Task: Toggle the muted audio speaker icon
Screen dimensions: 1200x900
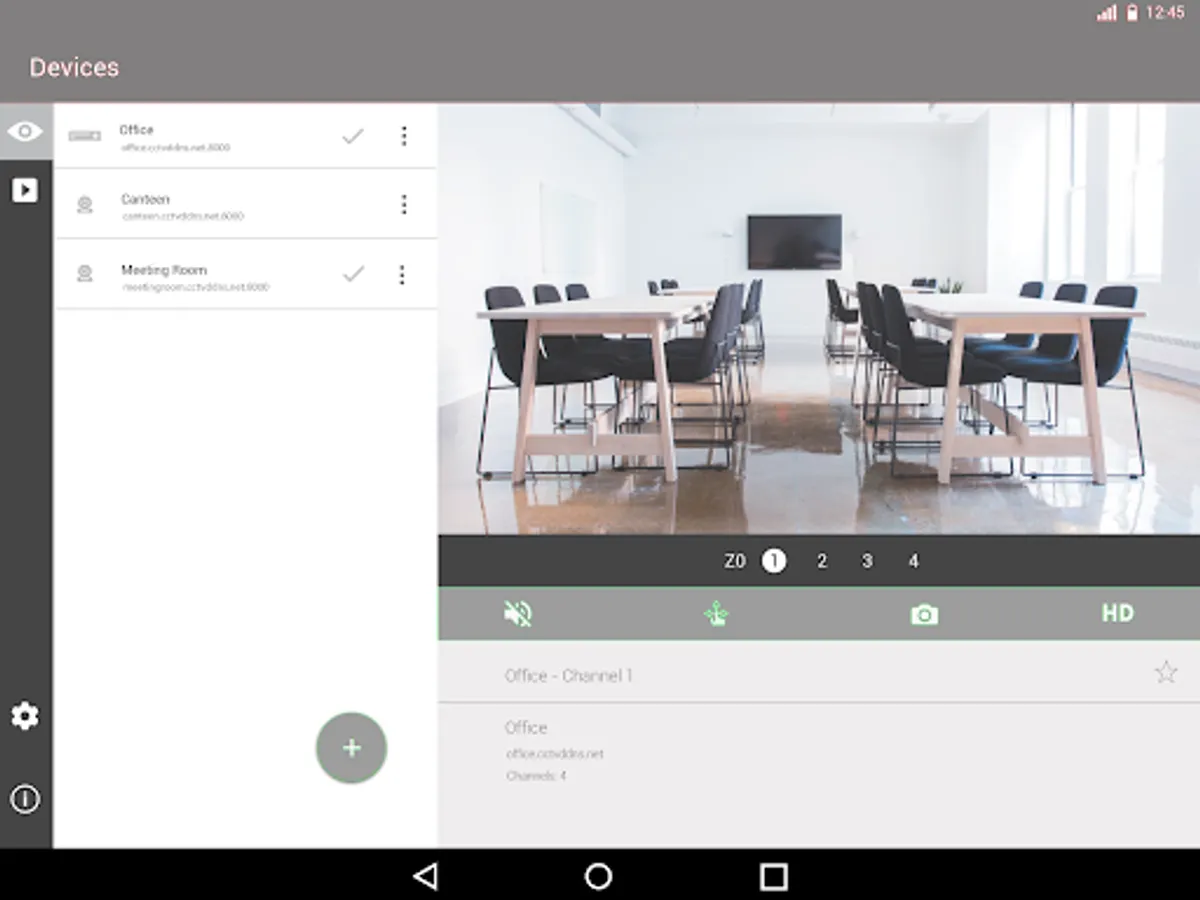Action: 518,614
